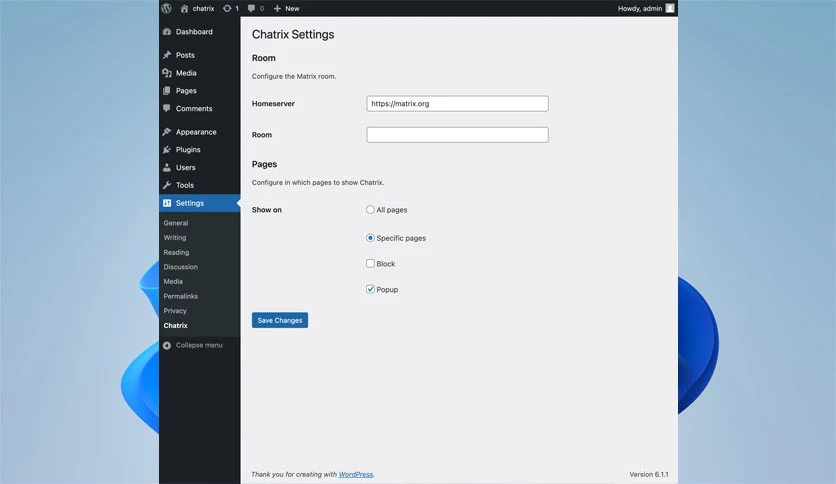Click the chatrix site name link
836x484 pixels.
point(203,9)
